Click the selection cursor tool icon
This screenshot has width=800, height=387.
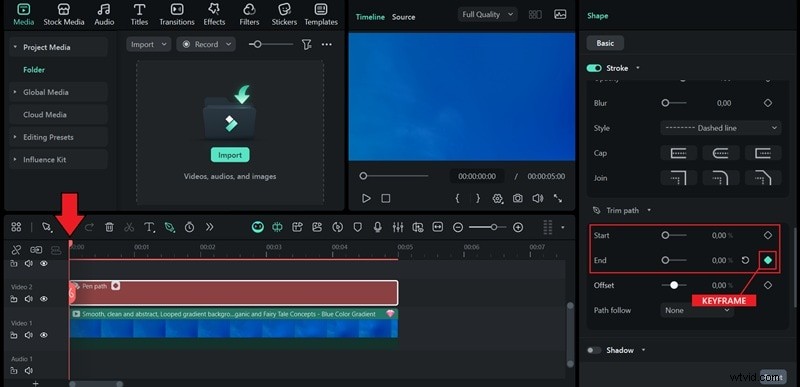tap(47, 227)
